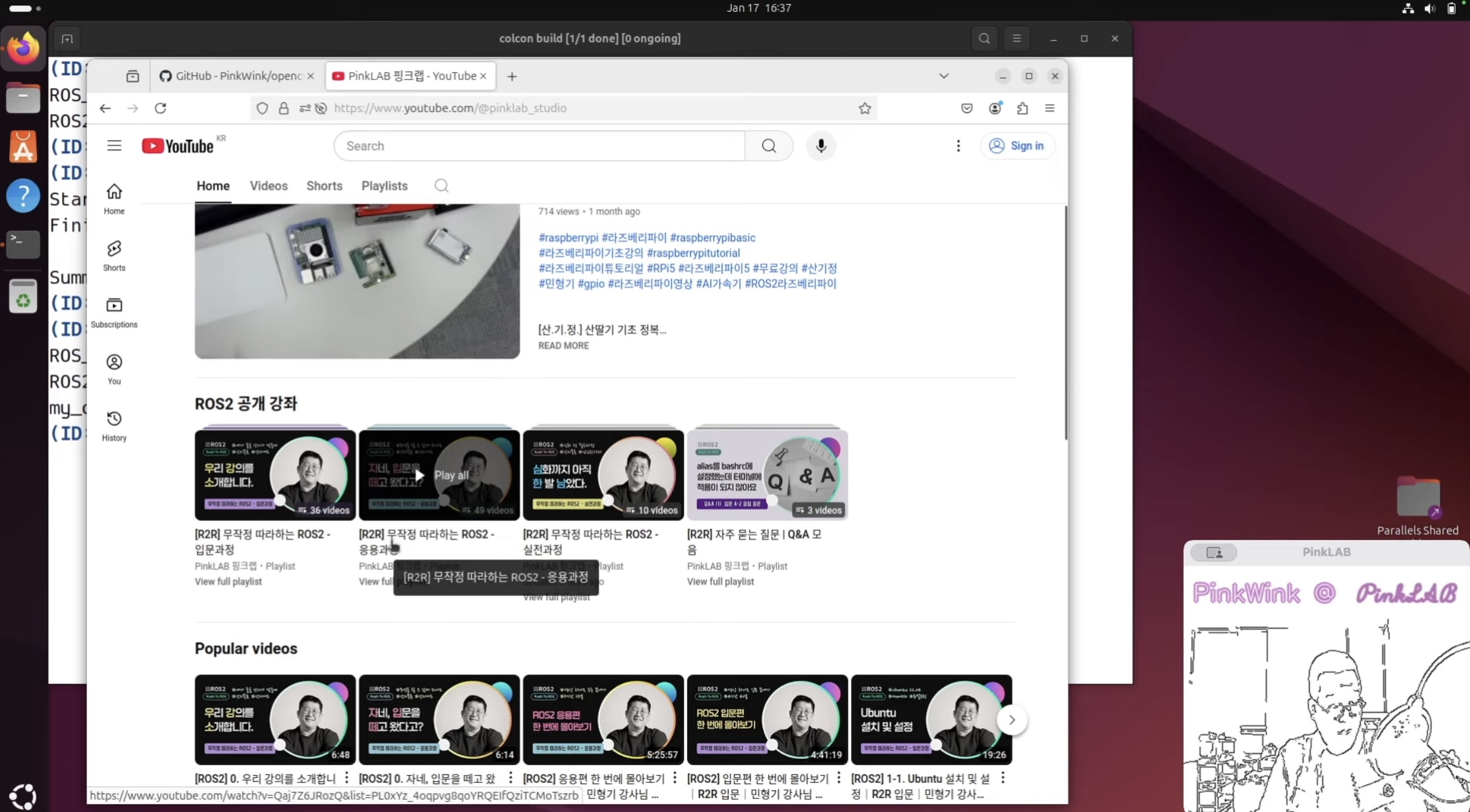Open Subscriptions in the YouTube sidebar

point(114,312)
